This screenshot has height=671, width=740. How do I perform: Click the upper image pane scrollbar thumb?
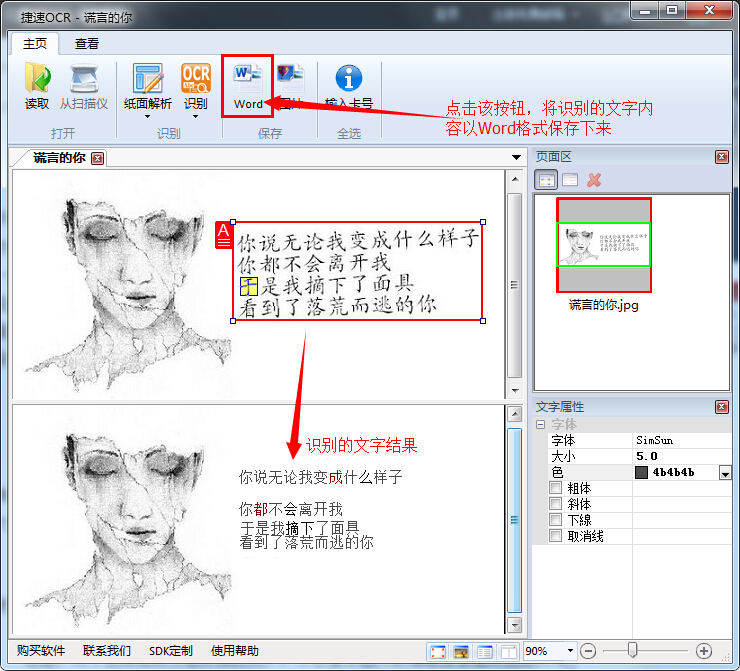tap(514, 285)
